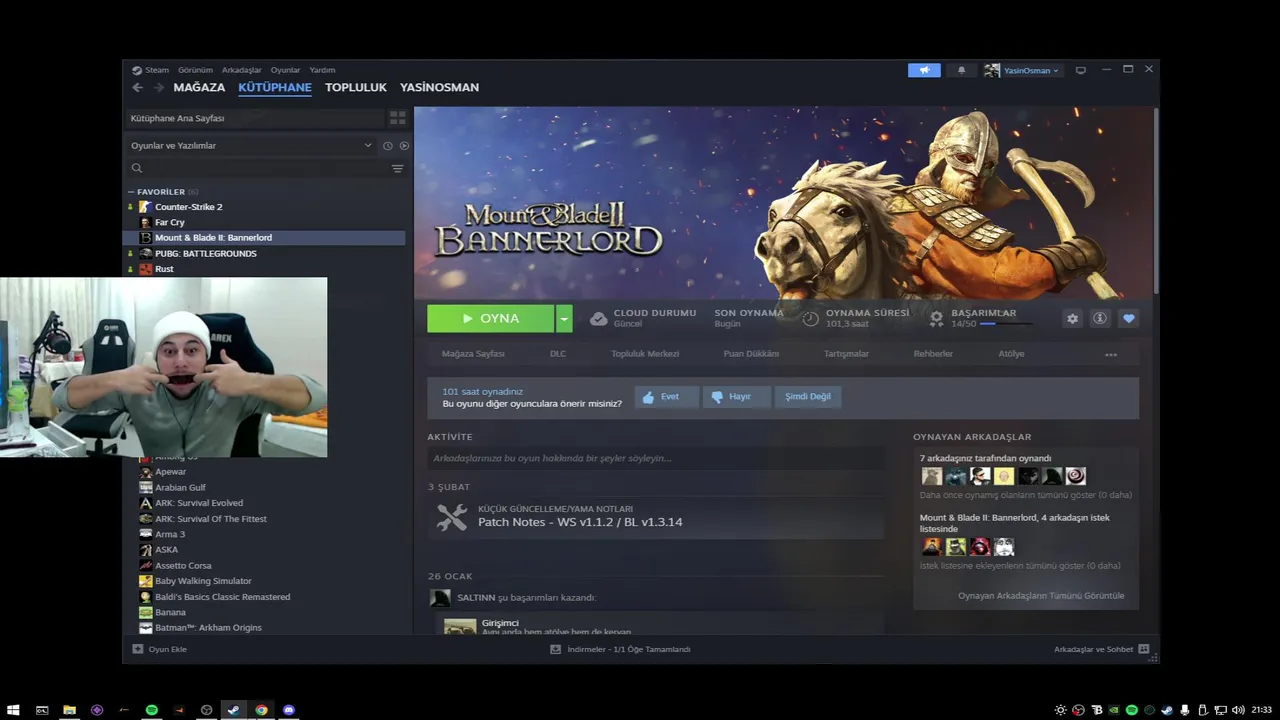Open Steam menu
This screenshot has width=1280, height=720.
[157, 70]
